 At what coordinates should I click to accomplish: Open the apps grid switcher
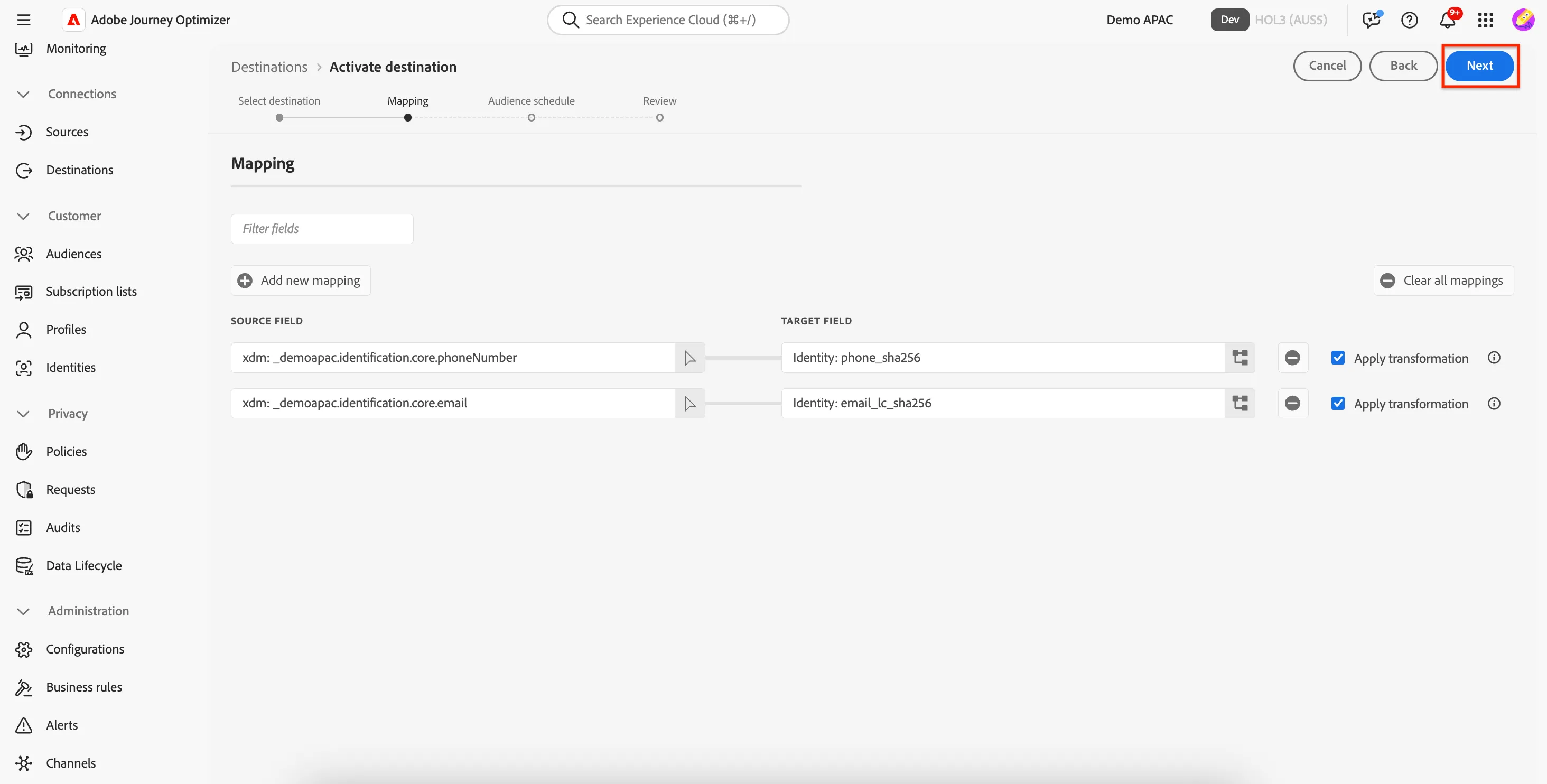(x=1485, y=20)
